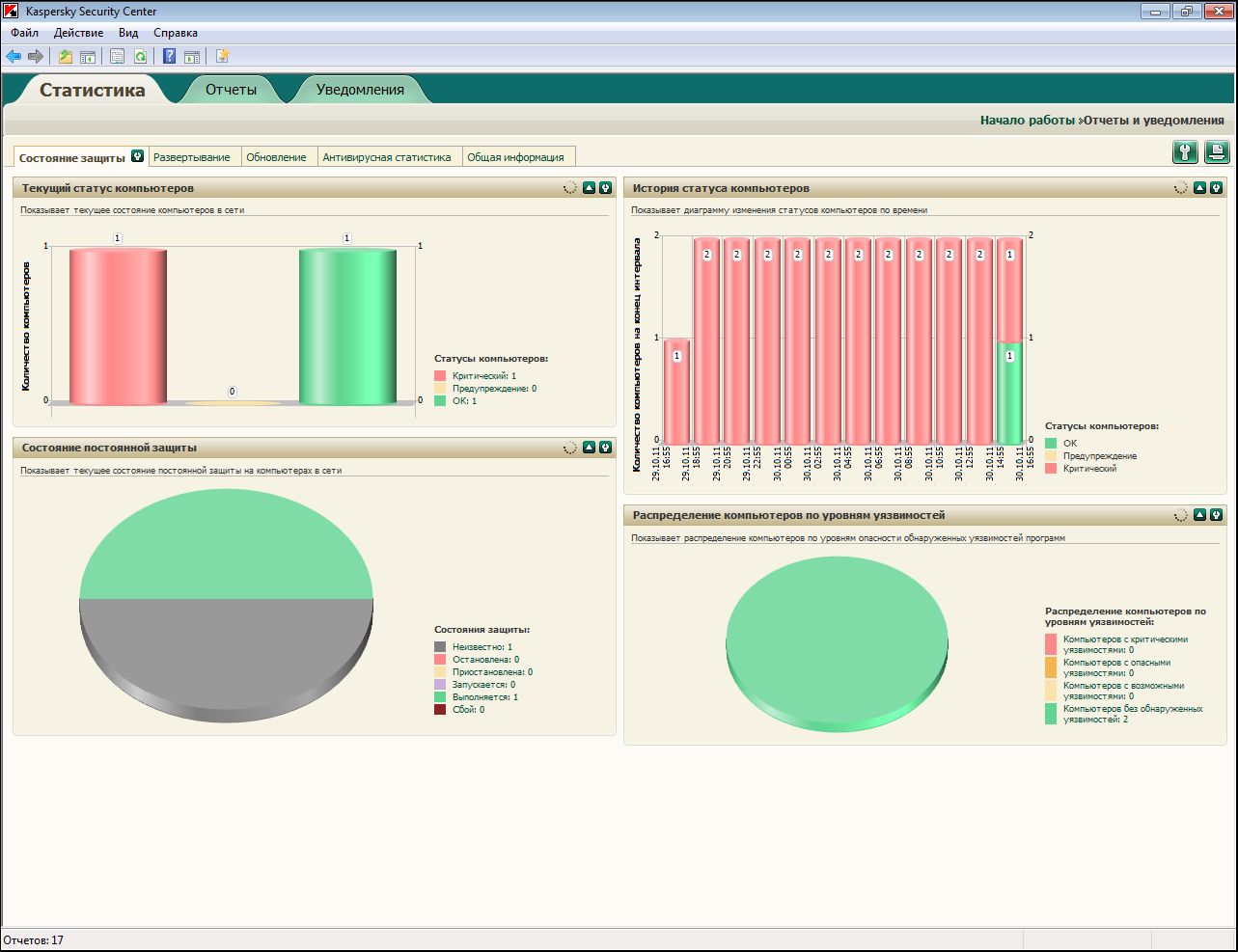Switch to the 'Отчеты' tab
This screenshot has width=1238, height=952.
(231, 90)
